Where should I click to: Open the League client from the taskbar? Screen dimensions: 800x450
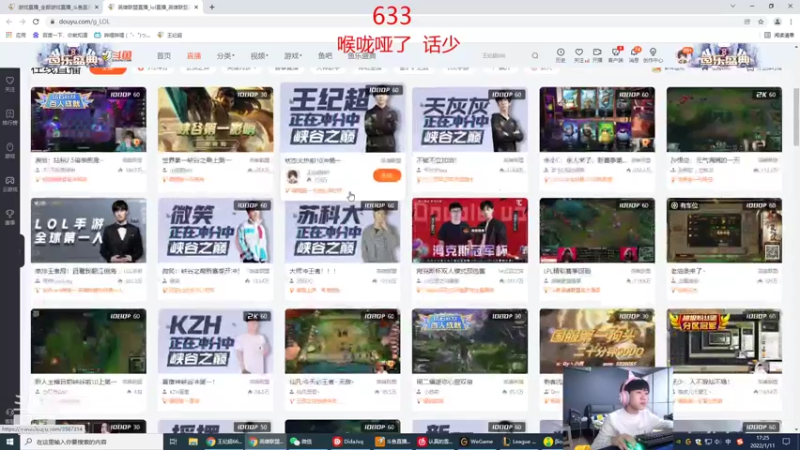pyautogui.click(x=519, y=441)
